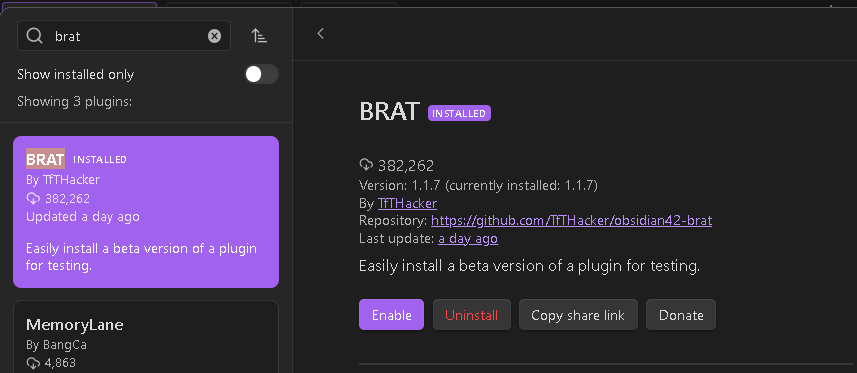Uninstall the BRAT plugin
The height and width of the screenshot is (373, 857).
[472, 315]
